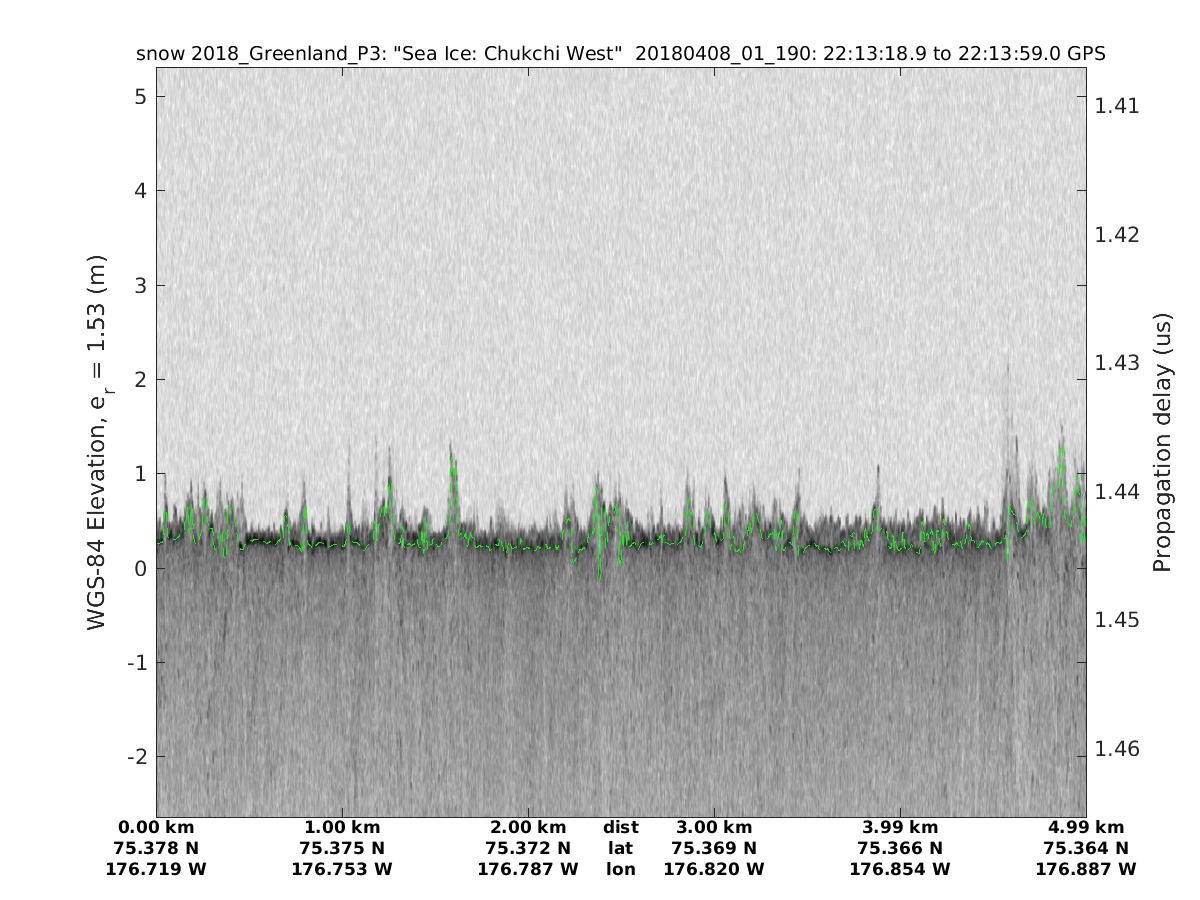Select the -2 elevation tick label
This screenshot has width=1200, height=900.
click(x=136, y=756)
